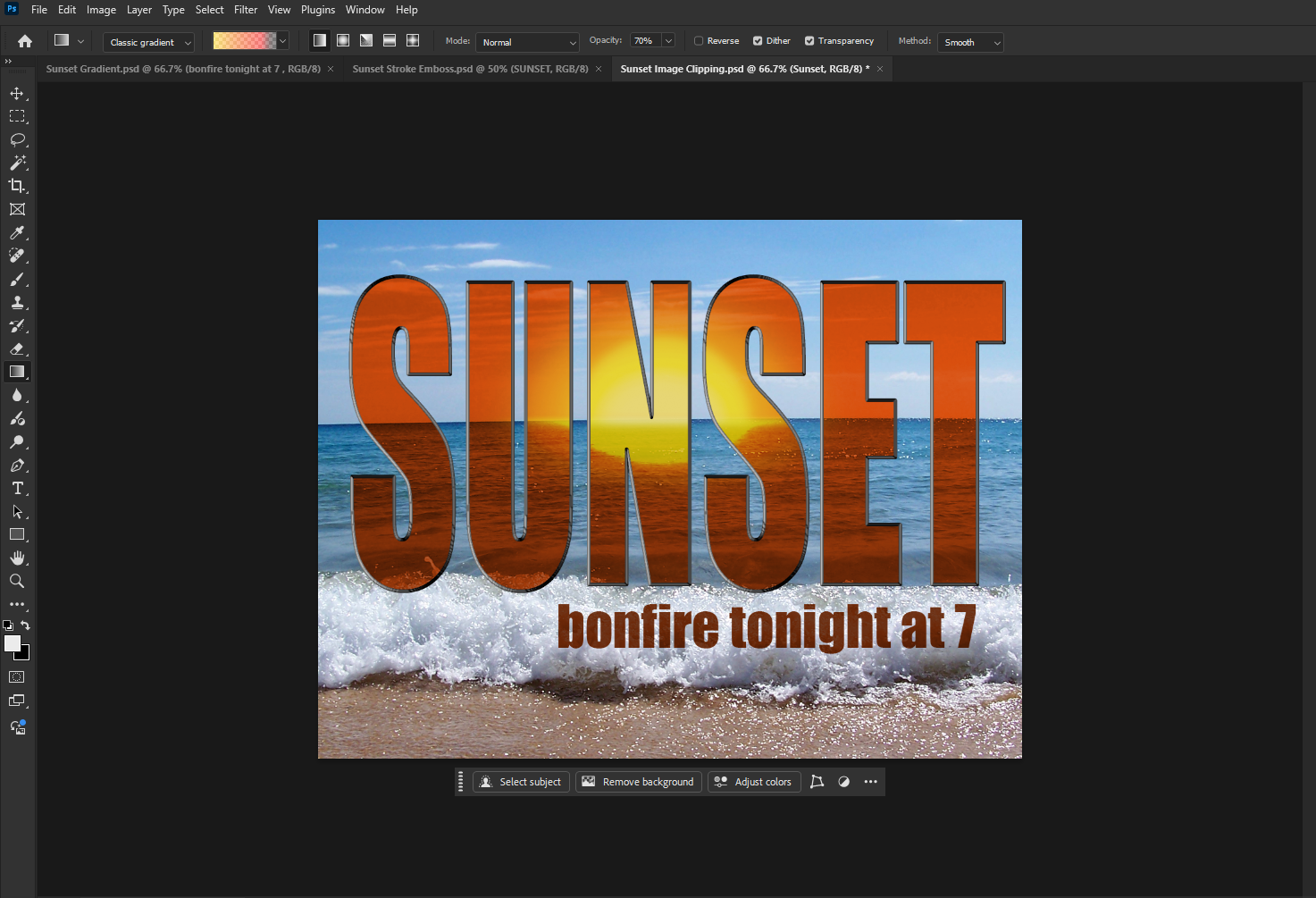Open the gradient preset color swatch
The height and width of the screenshot is (898, 1316).
tap(243, 40)
